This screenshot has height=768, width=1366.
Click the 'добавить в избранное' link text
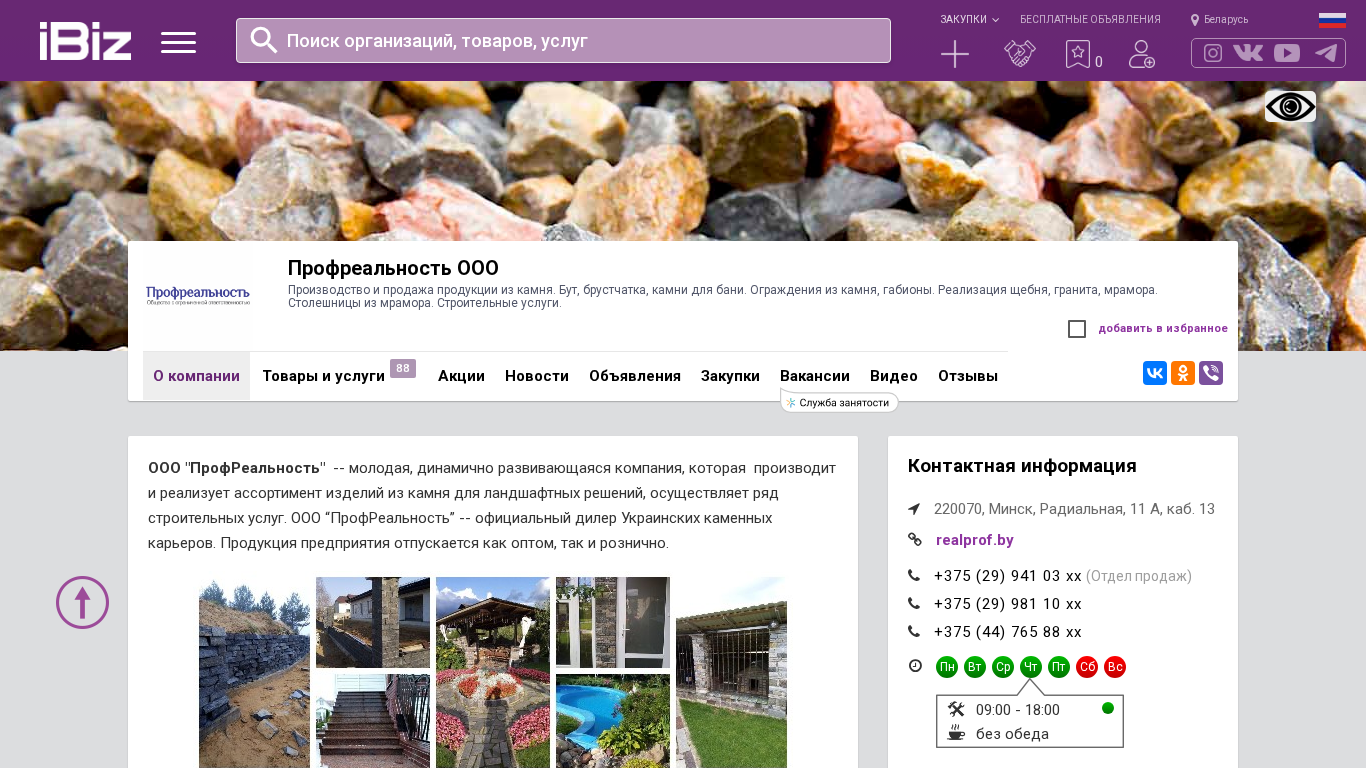pyautogui.click(x=1163, y=328)
